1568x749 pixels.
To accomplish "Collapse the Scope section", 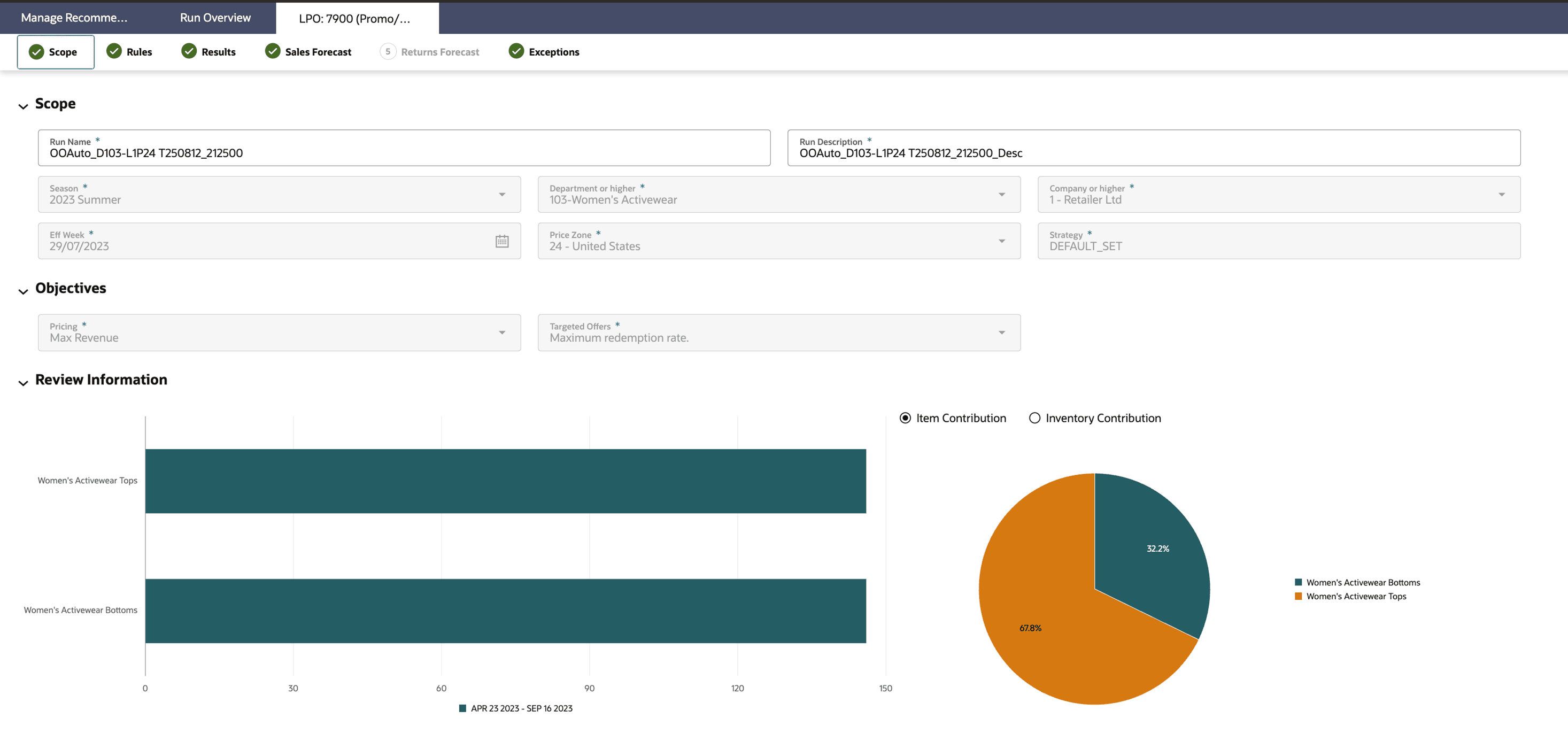I will pyautogui.click(x=23, y=106).
